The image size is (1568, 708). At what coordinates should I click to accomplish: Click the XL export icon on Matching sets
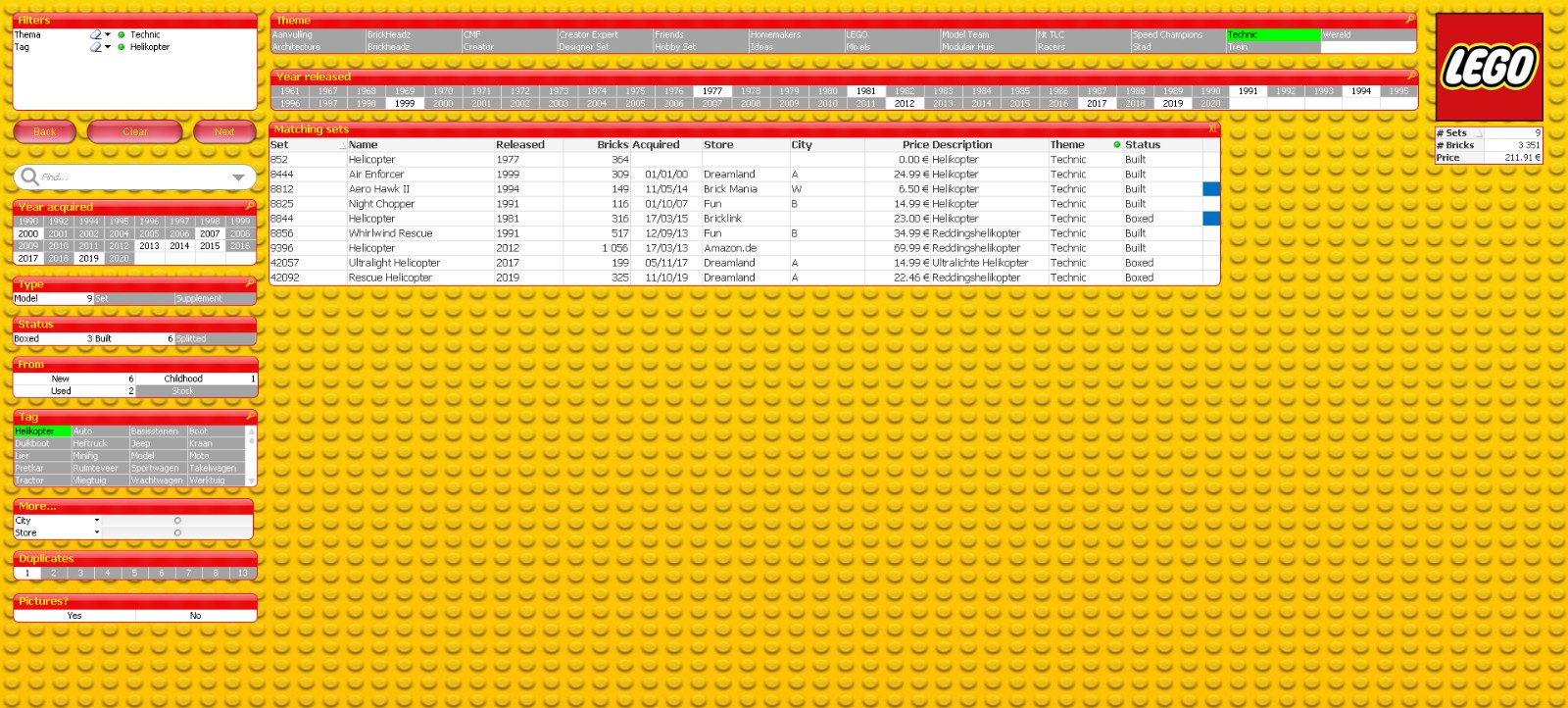click(1212, 129)
